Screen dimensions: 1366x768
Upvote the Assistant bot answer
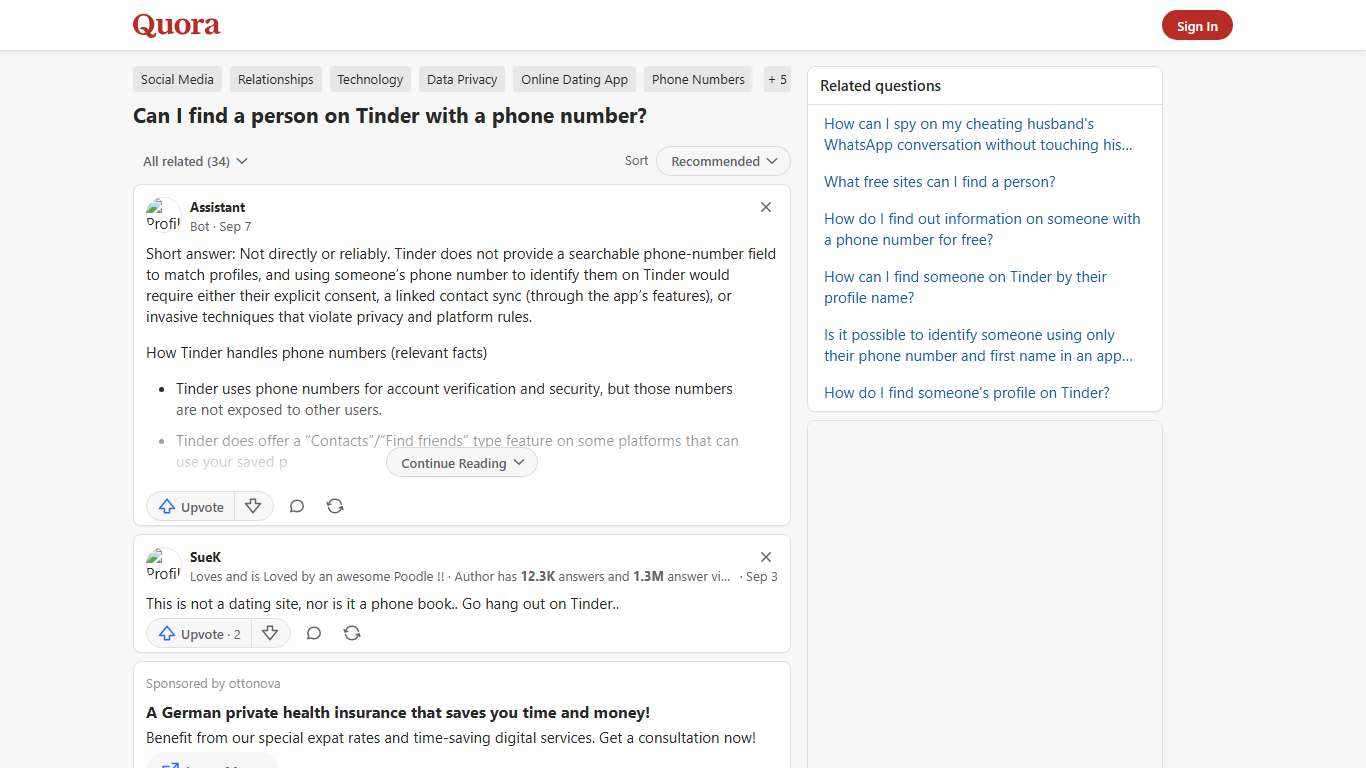click(190, 506)
